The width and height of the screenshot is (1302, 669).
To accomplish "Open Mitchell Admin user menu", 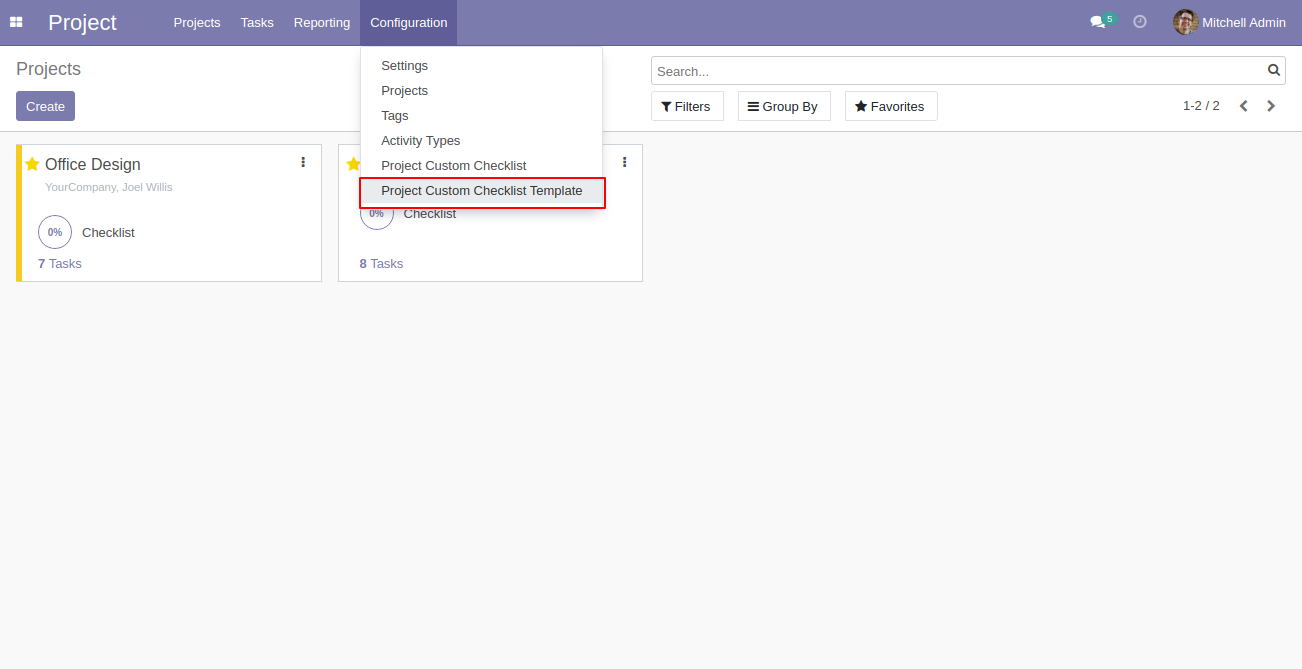I will click(x=1230, y=22).
